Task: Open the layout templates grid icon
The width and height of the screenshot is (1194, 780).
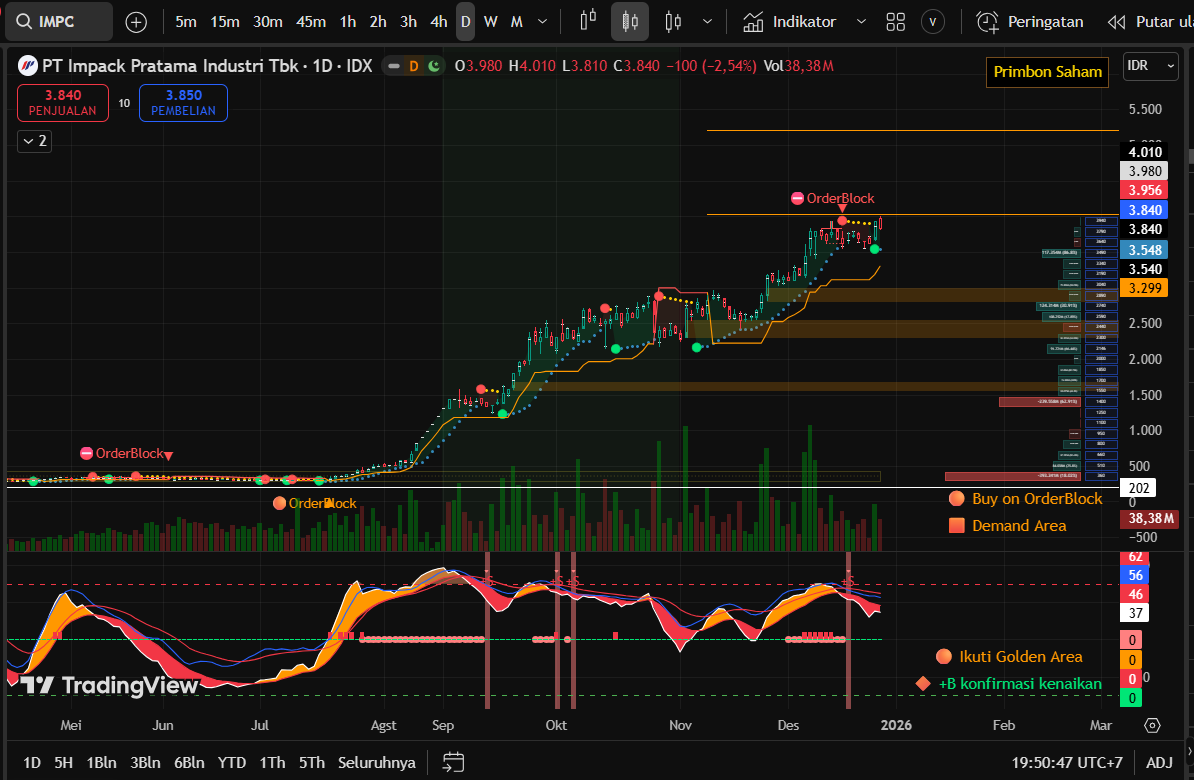Action: tap(895, 22)
